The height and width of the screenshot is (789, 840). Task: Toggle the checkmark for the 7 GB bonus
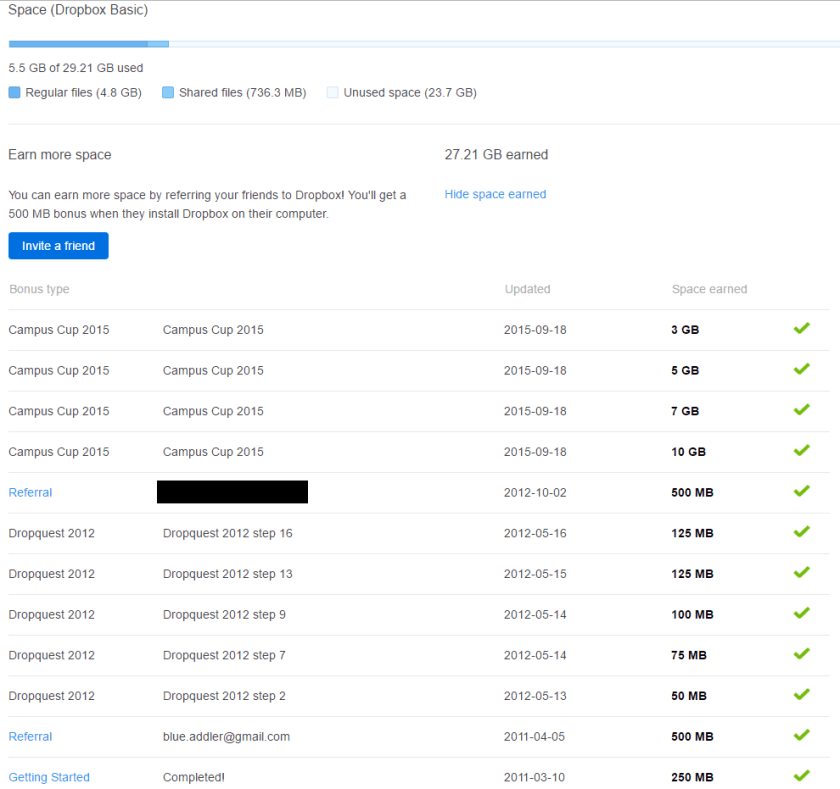coord(801,410)
